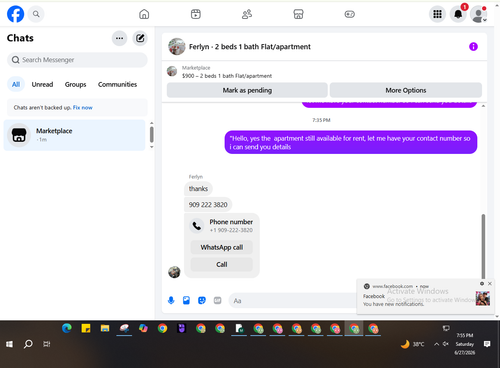This screenshot has height=368, width=500.
Task: Open Copilot from taskbar
Action: (143, 329)
